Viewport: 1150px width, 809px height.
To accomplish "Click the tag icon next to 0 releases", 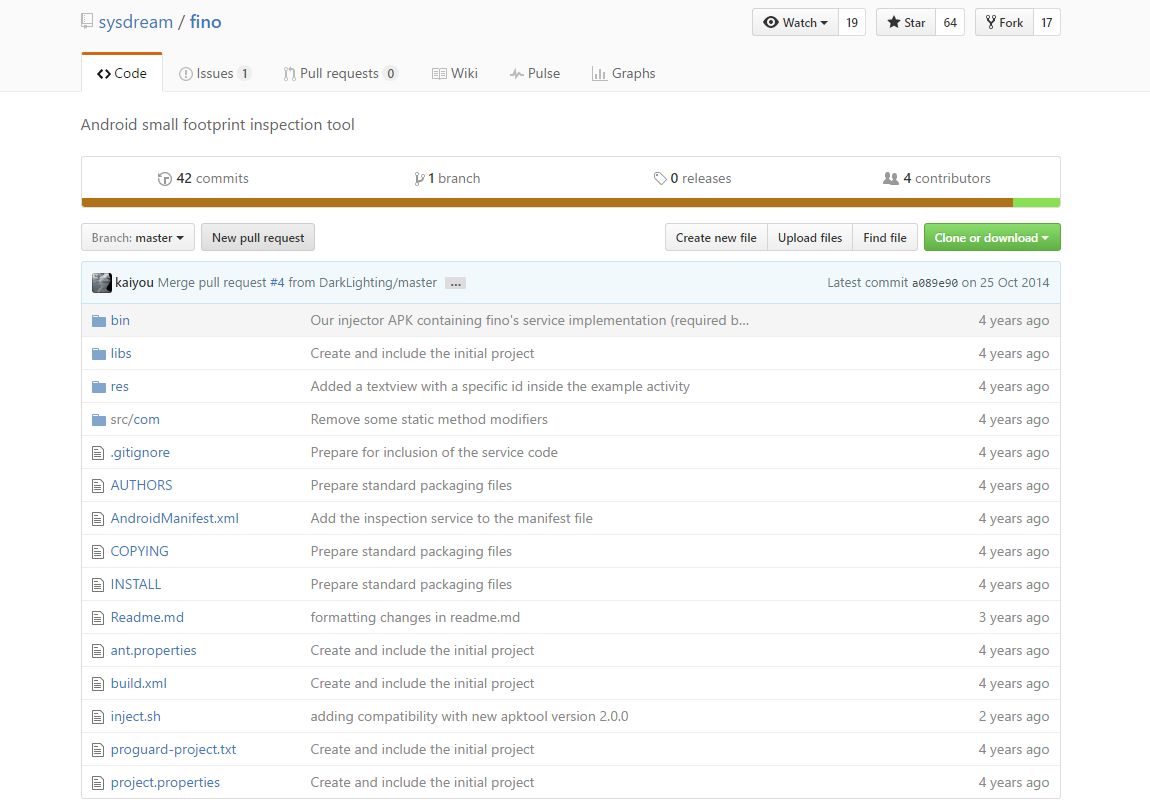I will [660, 178].
